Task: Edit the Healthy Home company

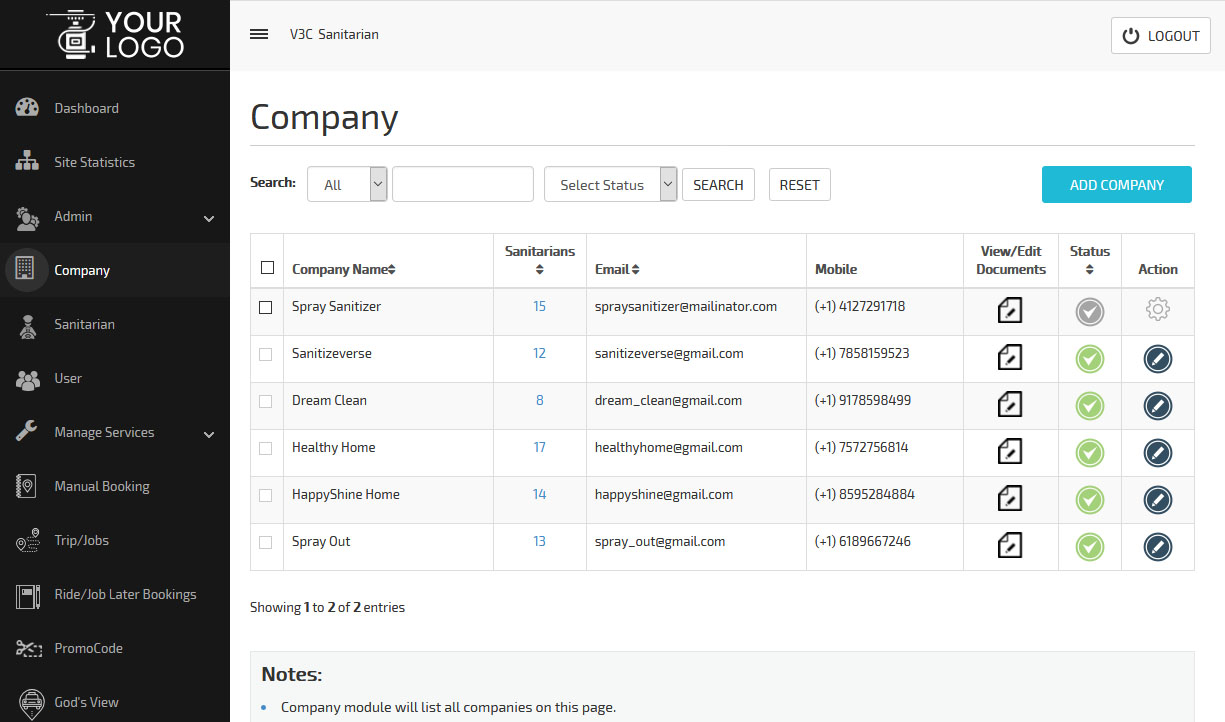Action: [x=1157, y=453]
